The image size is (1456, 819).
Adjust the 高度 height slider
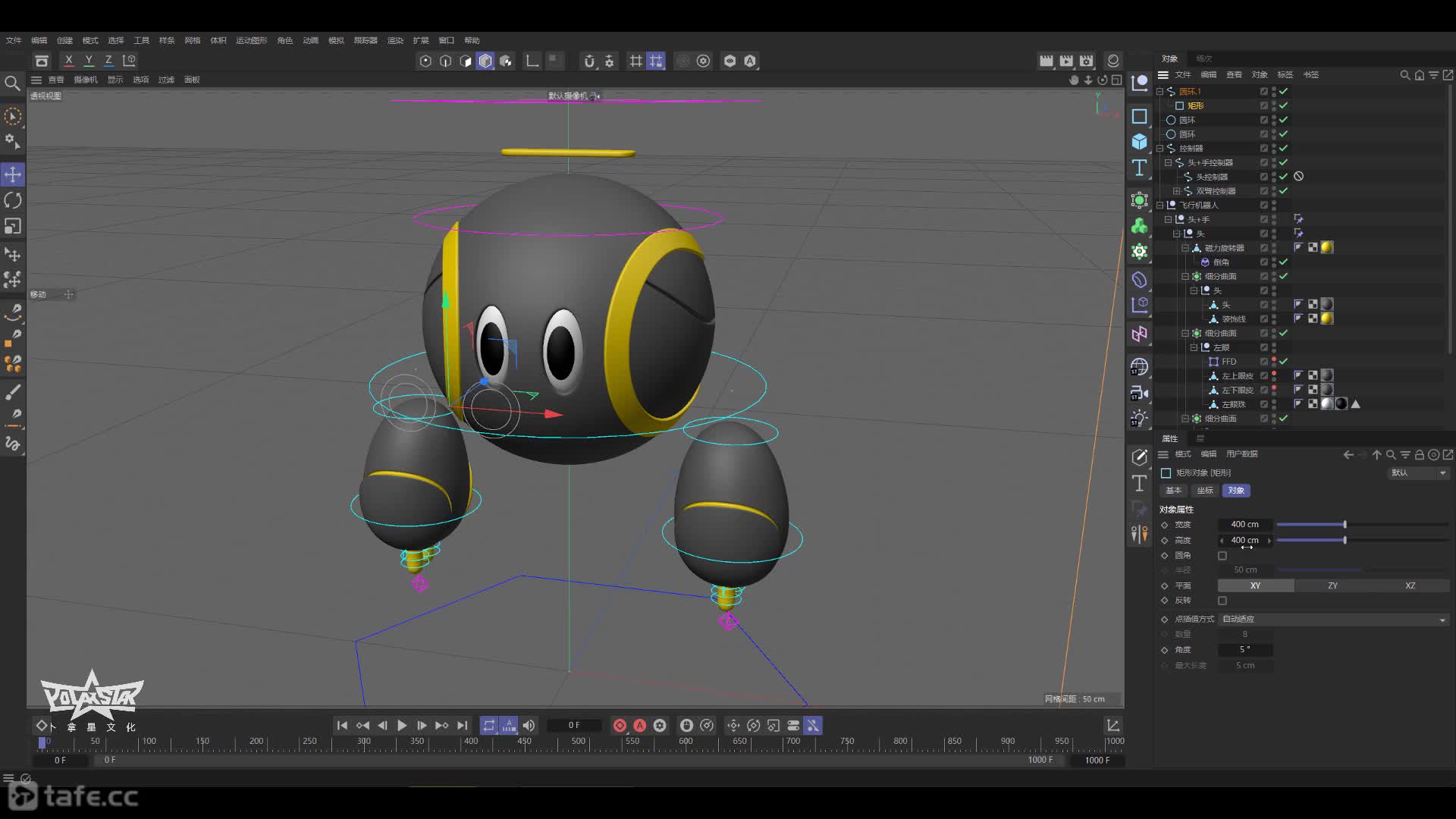pos(1363,541)
